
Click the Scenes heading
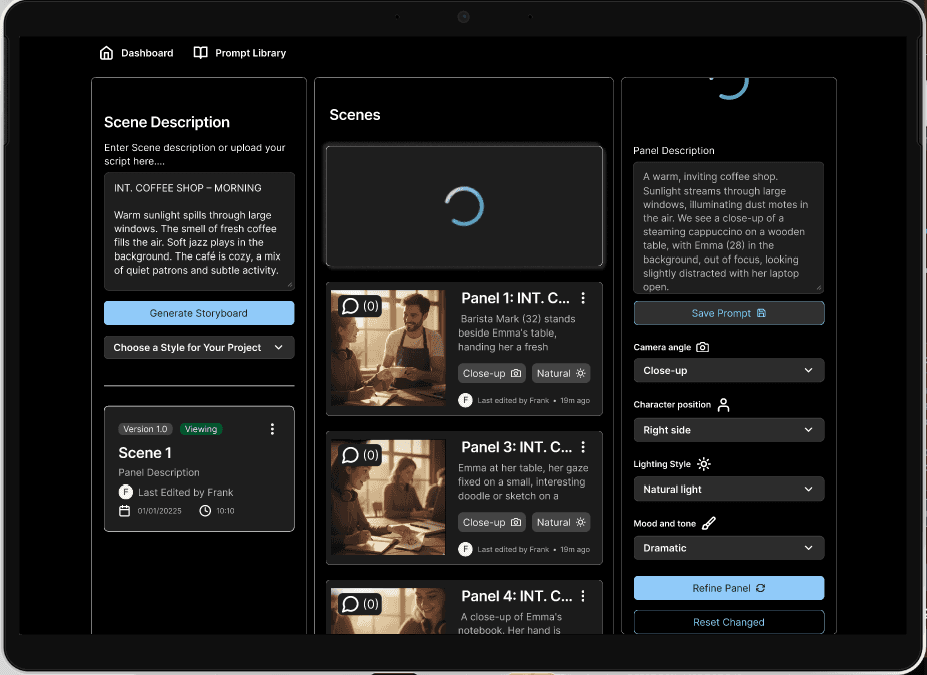point(355,115)
